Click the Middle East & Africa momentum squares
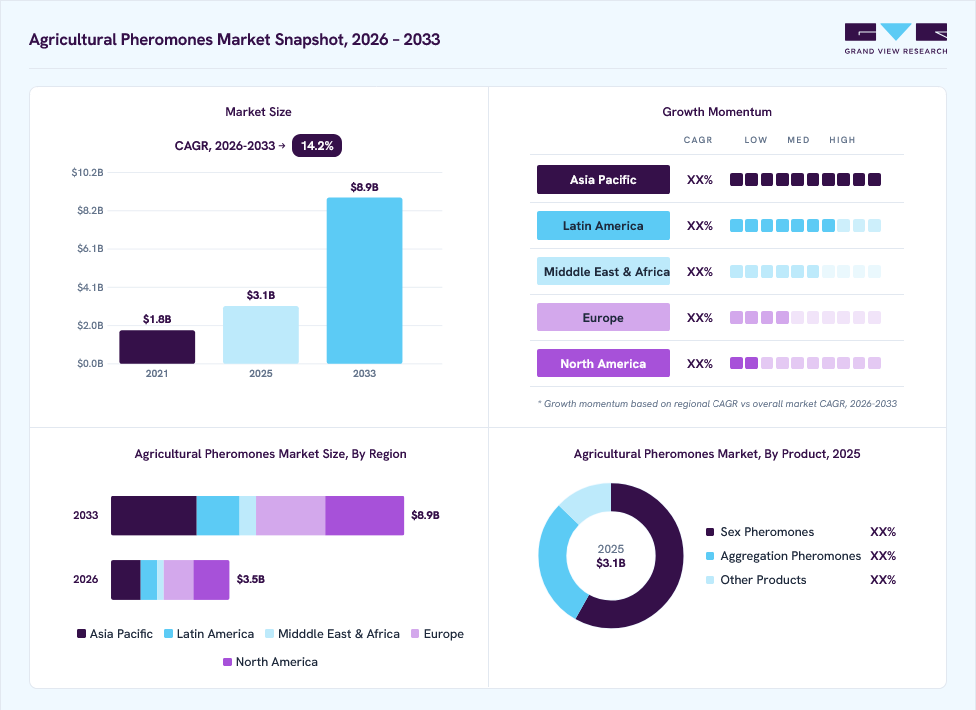The height and width of the screenshot is (710, 976). [x=805, y=272]
